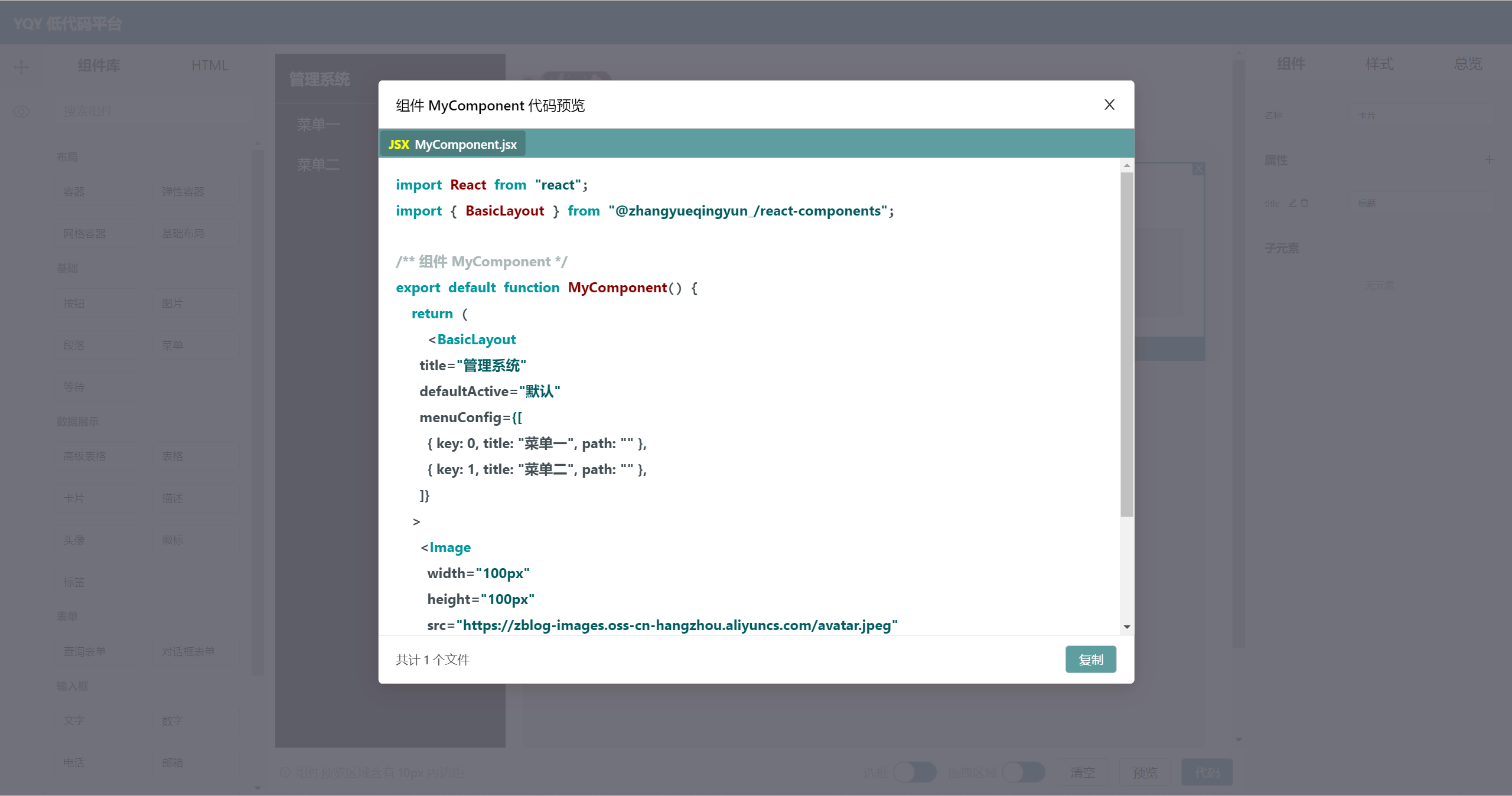Click the add component plus icon
1512x796 pixels.
point(21,65)
